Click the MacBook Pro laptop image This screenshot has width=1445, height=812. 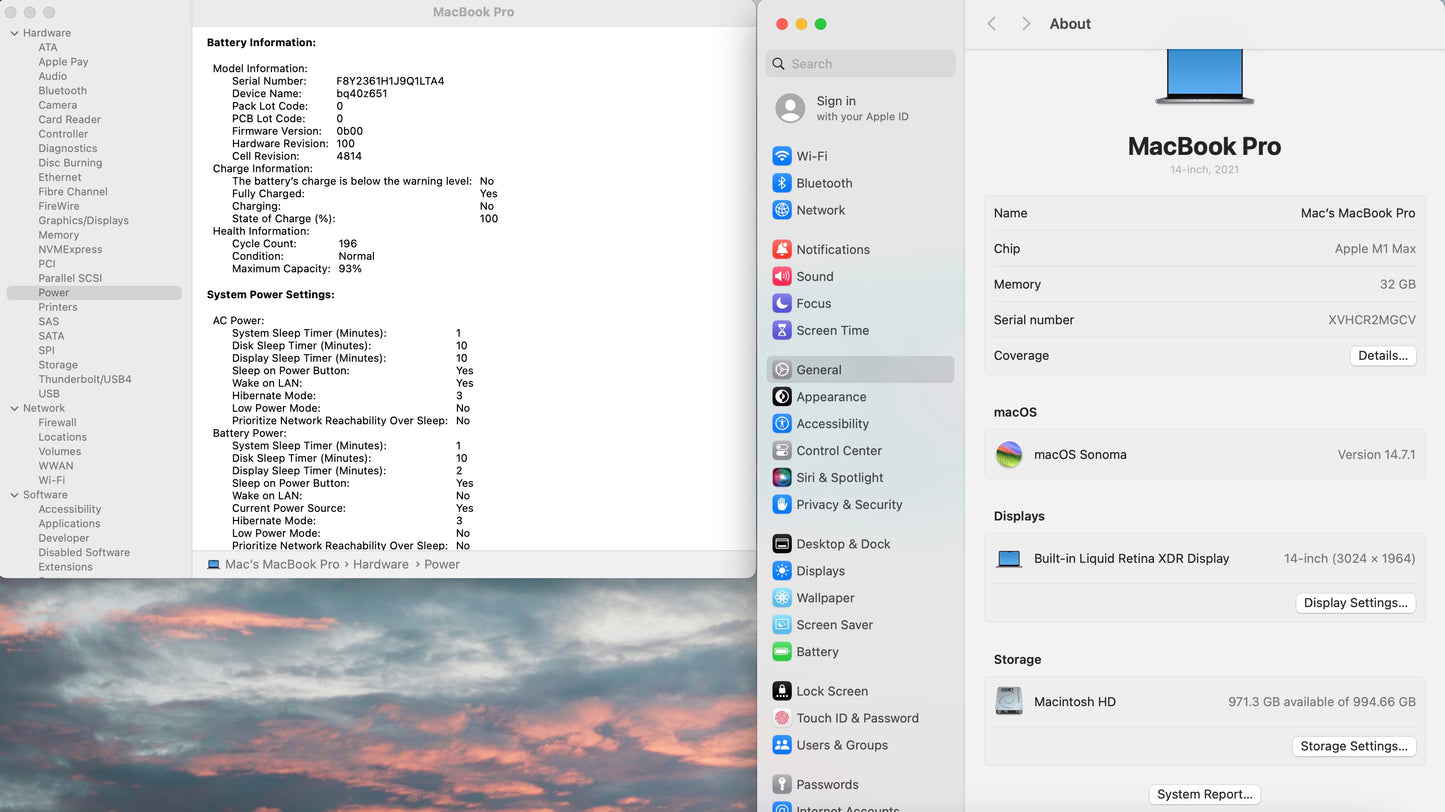(x=1205, y=76)
